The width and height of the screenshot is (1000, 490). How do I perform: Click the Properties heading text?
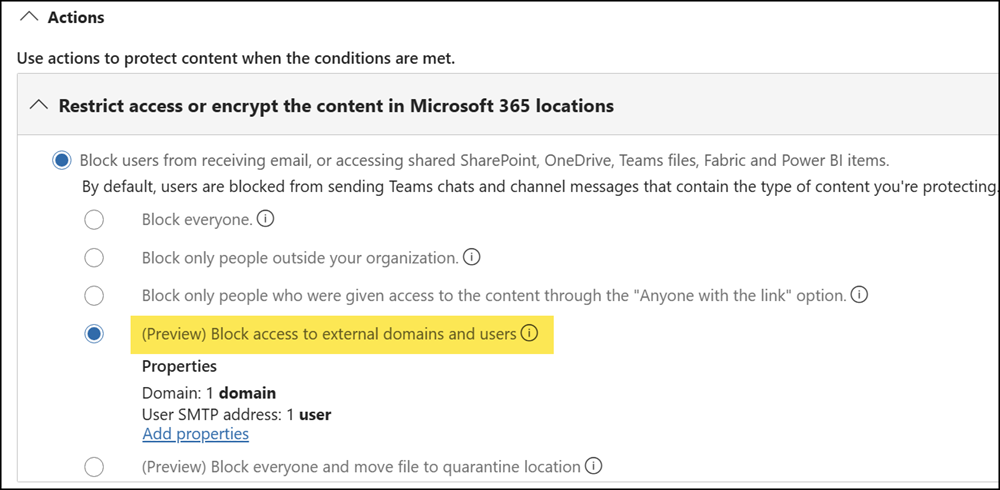[179, 366]
